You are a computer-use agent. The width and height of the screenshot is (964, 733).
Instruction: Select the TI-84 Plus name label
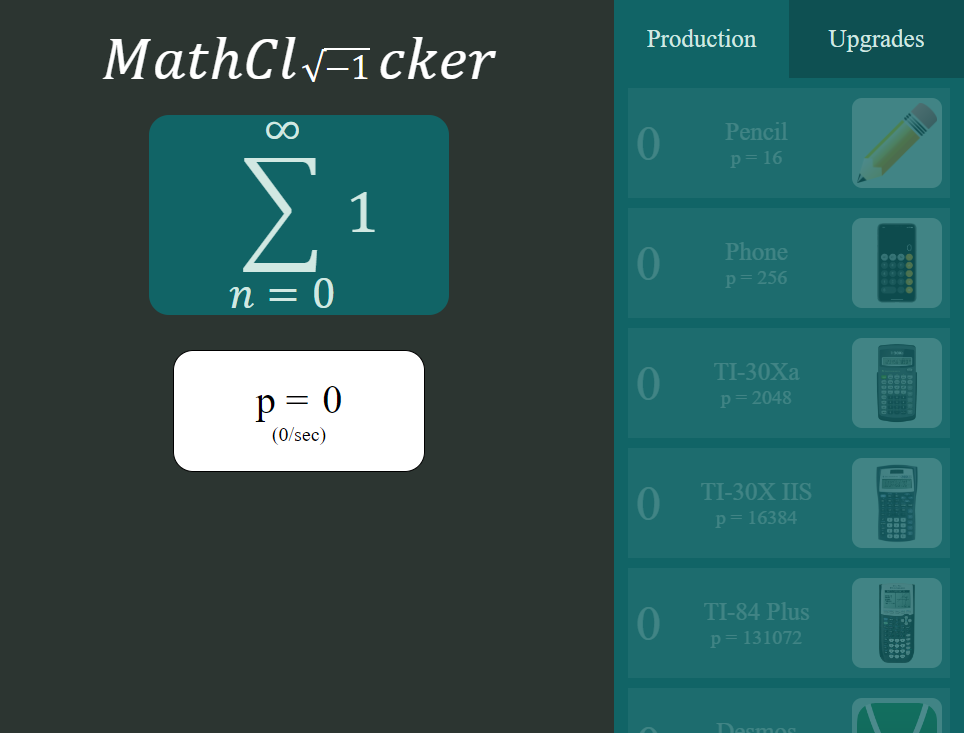(x=756, y=611)
